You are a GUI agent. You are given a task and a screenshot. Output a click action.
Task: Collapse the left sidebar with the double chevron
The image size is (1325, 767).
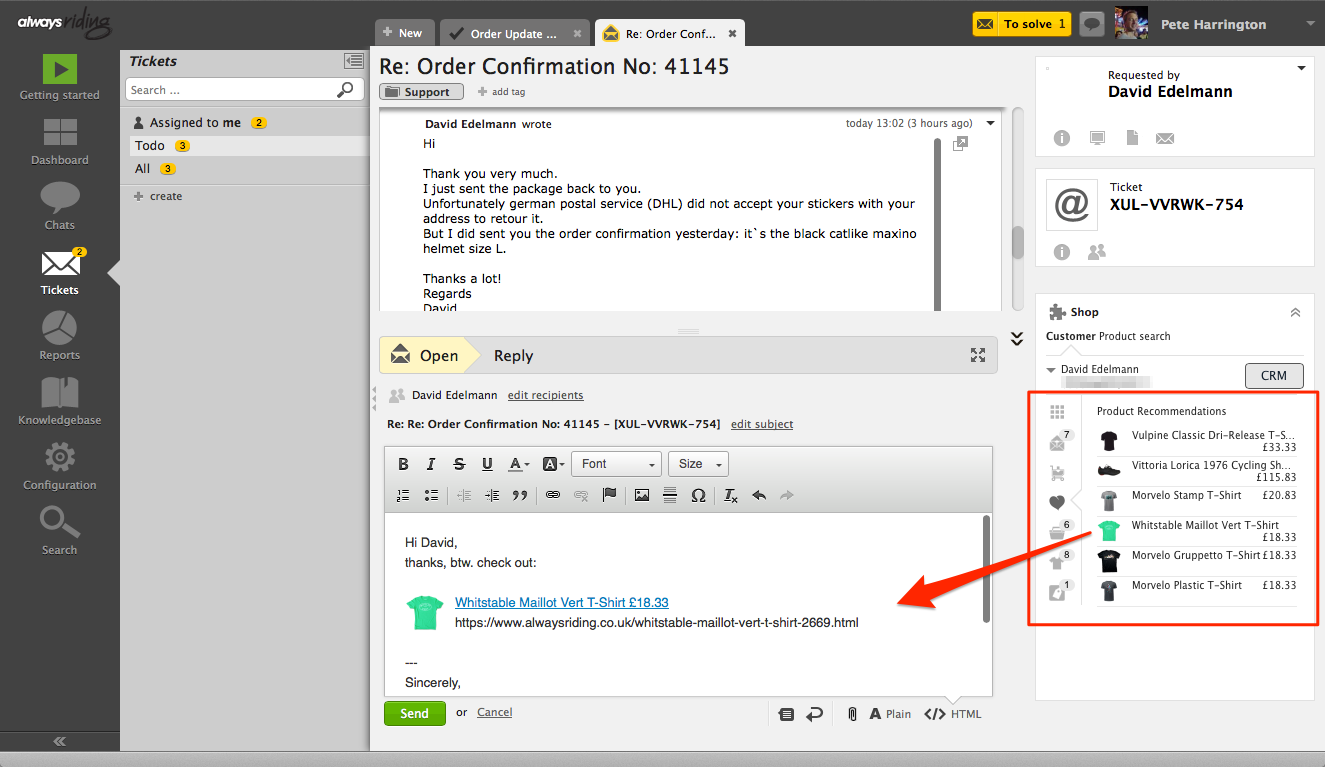[59, 741]
